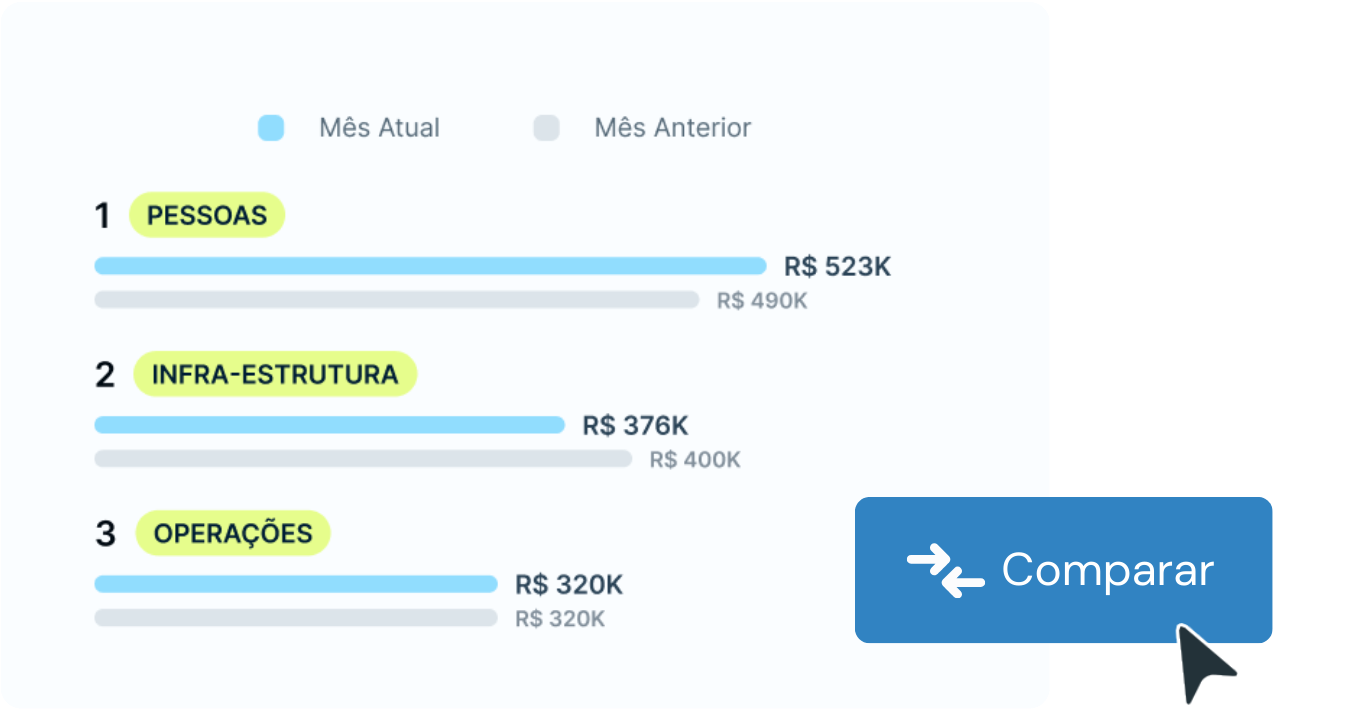Click the gray Operações previous month bar
The height and width of the screenshot is (710, 1360).
pyautogui.click(x=295, y=618)
